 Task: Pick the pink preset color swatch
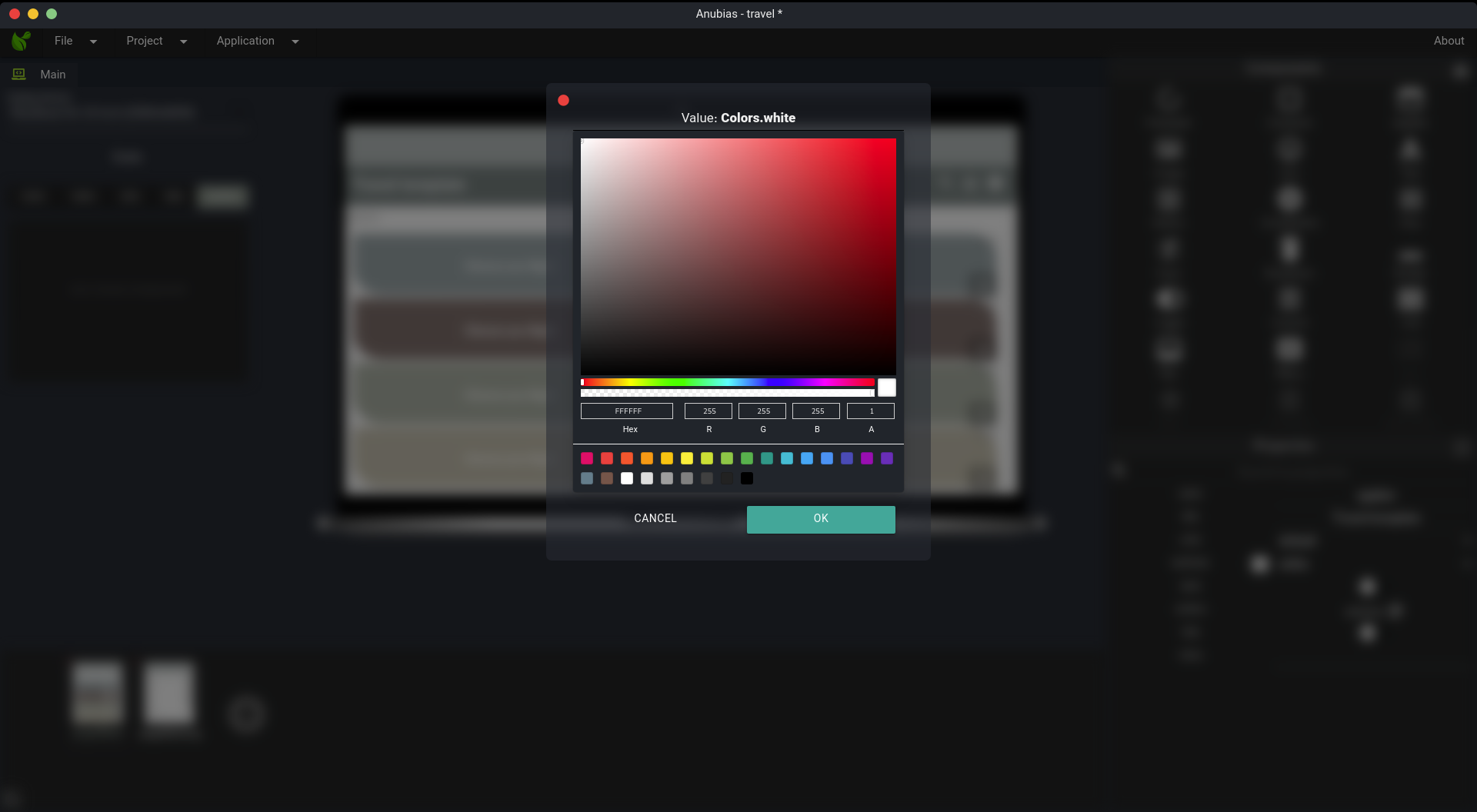tap(587, 458)
